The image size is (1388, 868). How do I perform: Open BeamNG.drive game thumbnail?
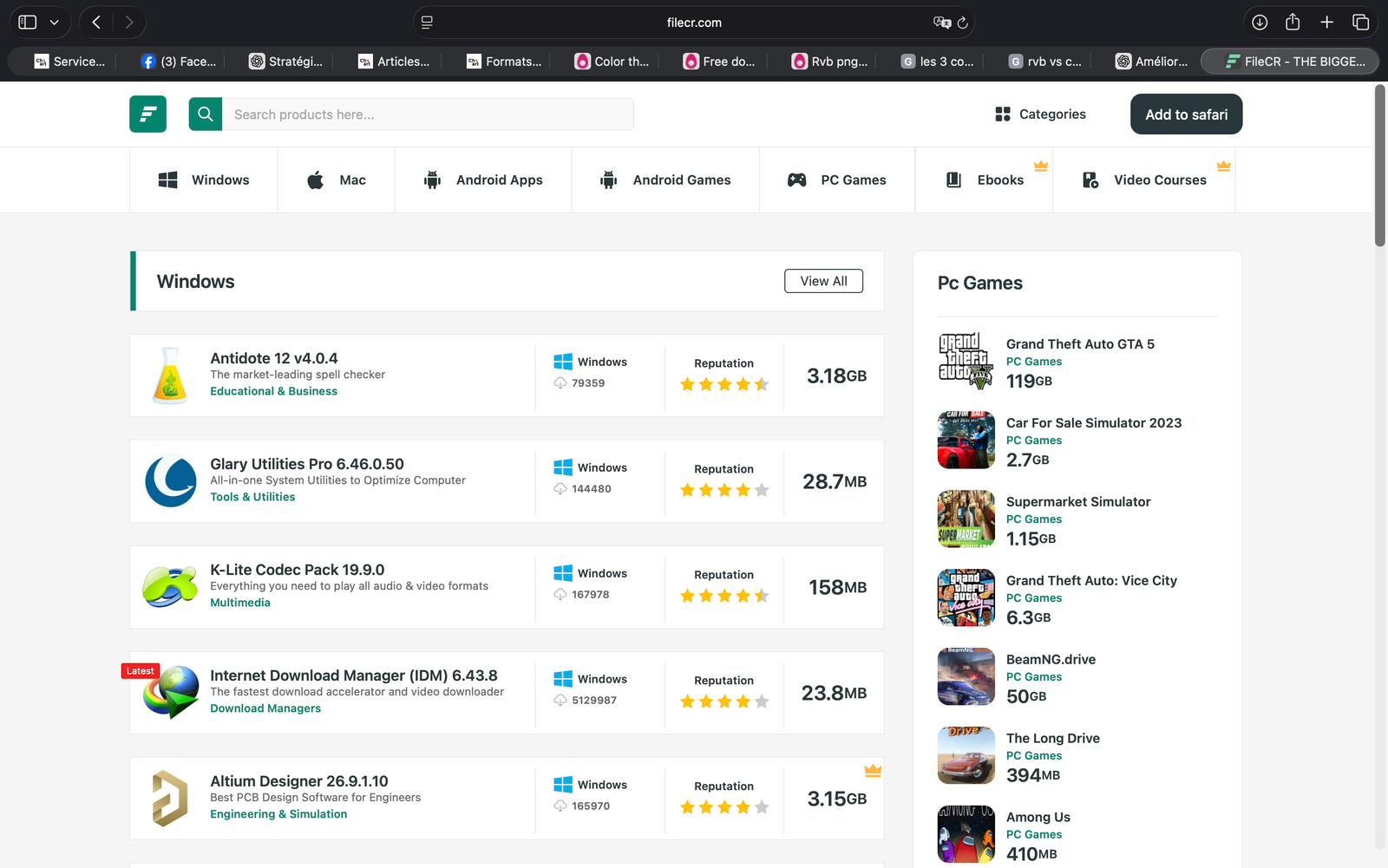coord(966,677)
